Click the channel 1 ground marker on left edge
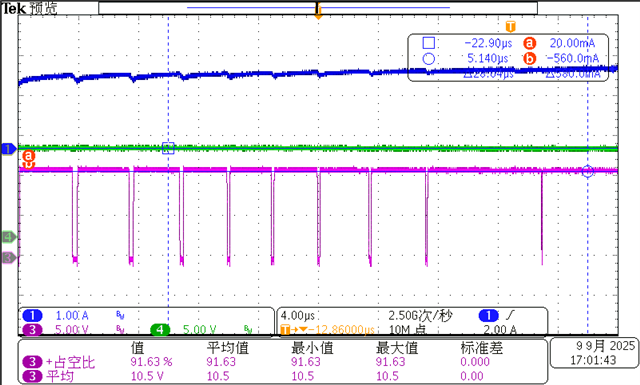The image size is (640, 385). pyautogui.click(x=9, y=149)
